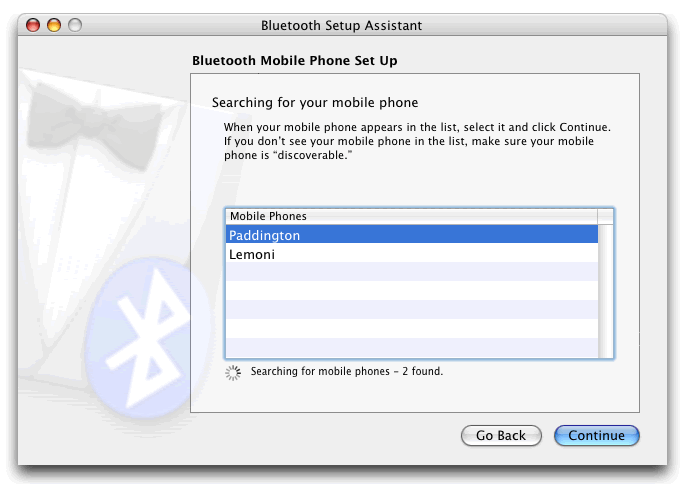682x484 pixels.
Task: Choose the Lemoni phone entry
Action: tap(410, 254)
